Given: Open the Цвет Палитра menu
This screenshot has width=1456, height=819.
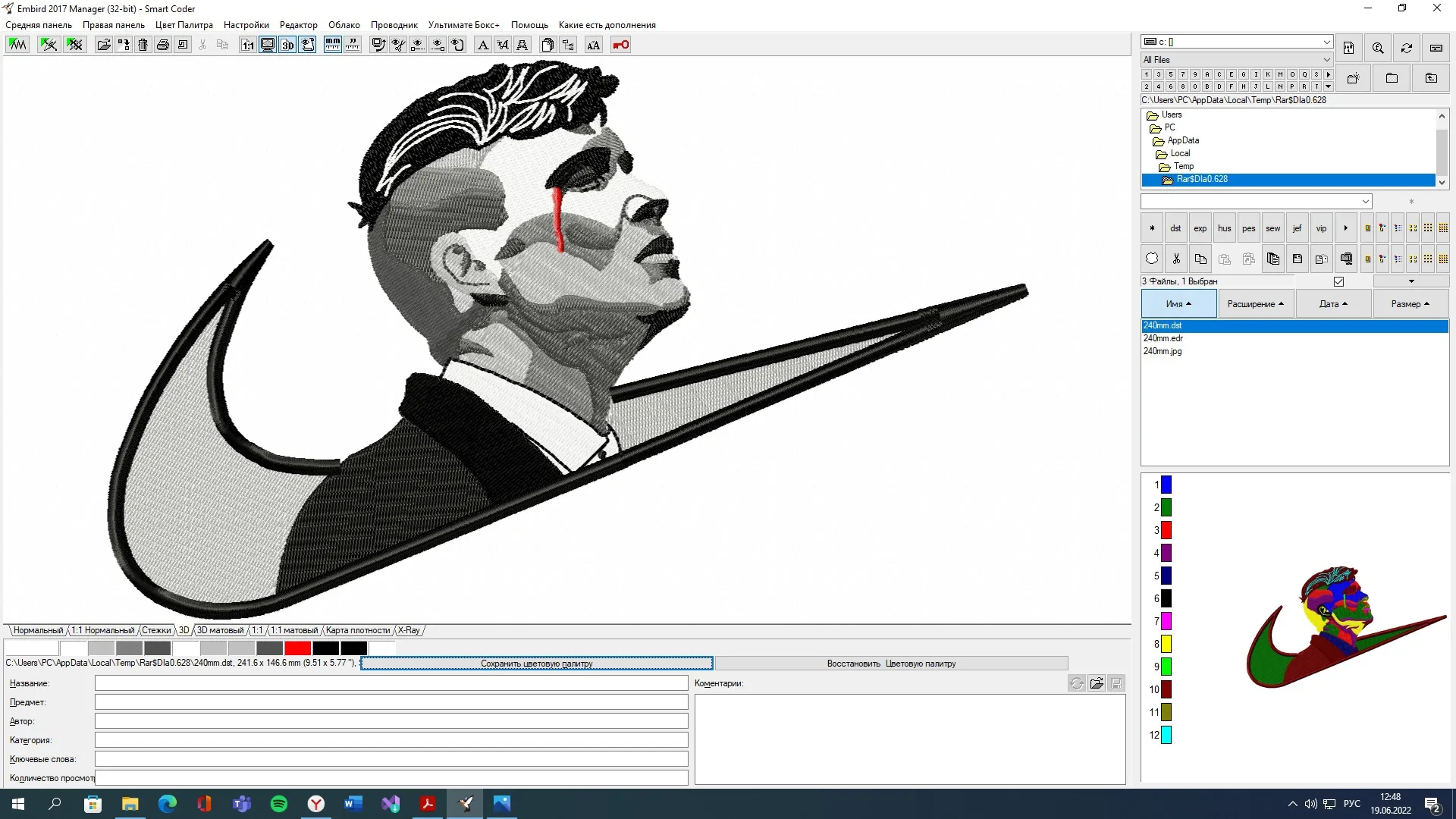Looking at the screenshot, I should 184,25.
